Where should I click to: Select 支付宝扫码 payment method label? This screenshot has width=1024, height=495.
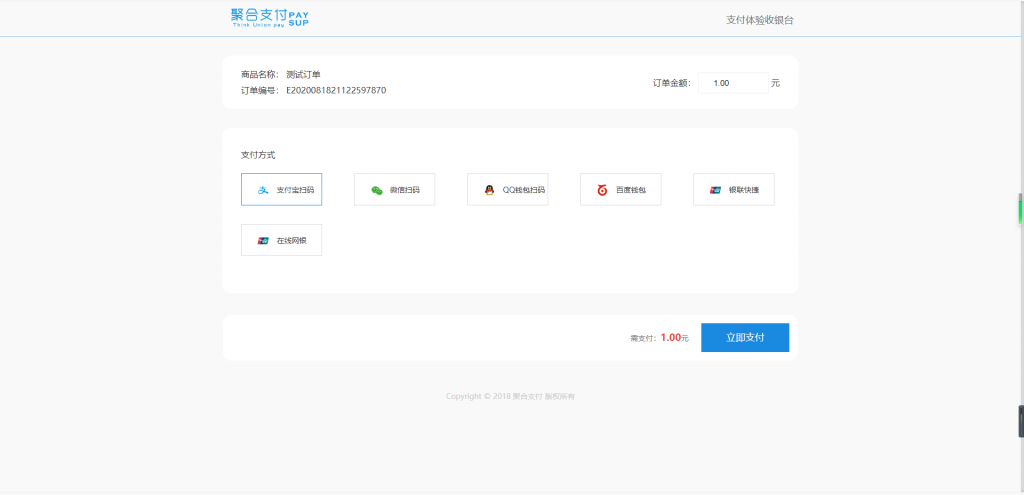[x=295, y=190]
